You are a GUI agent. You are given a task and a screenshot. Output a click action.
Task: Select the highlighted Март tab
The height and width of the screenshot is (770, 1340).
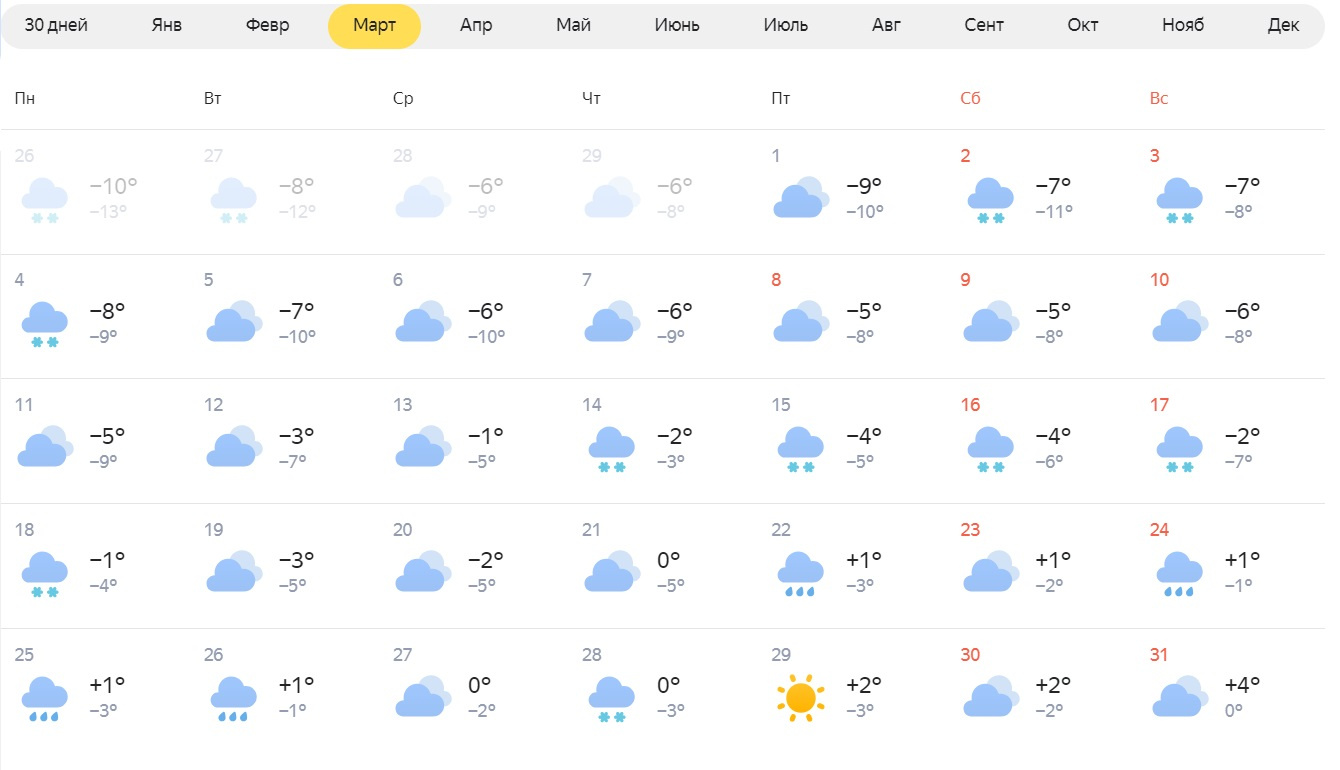[374, 25]
